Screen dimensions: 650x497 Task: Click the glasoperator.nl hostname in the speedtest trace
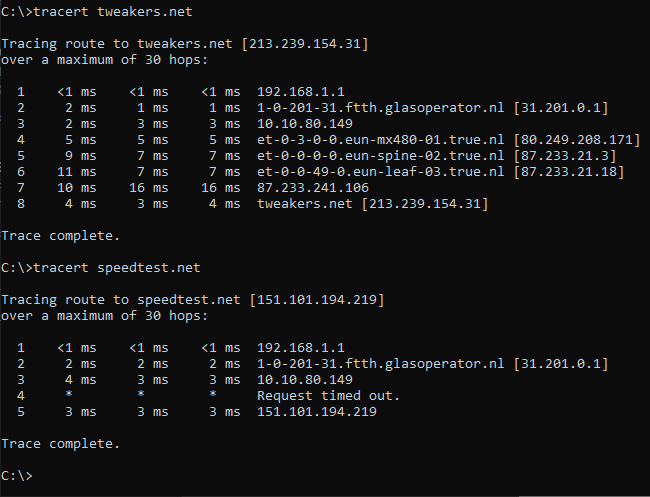coord(381,364)
